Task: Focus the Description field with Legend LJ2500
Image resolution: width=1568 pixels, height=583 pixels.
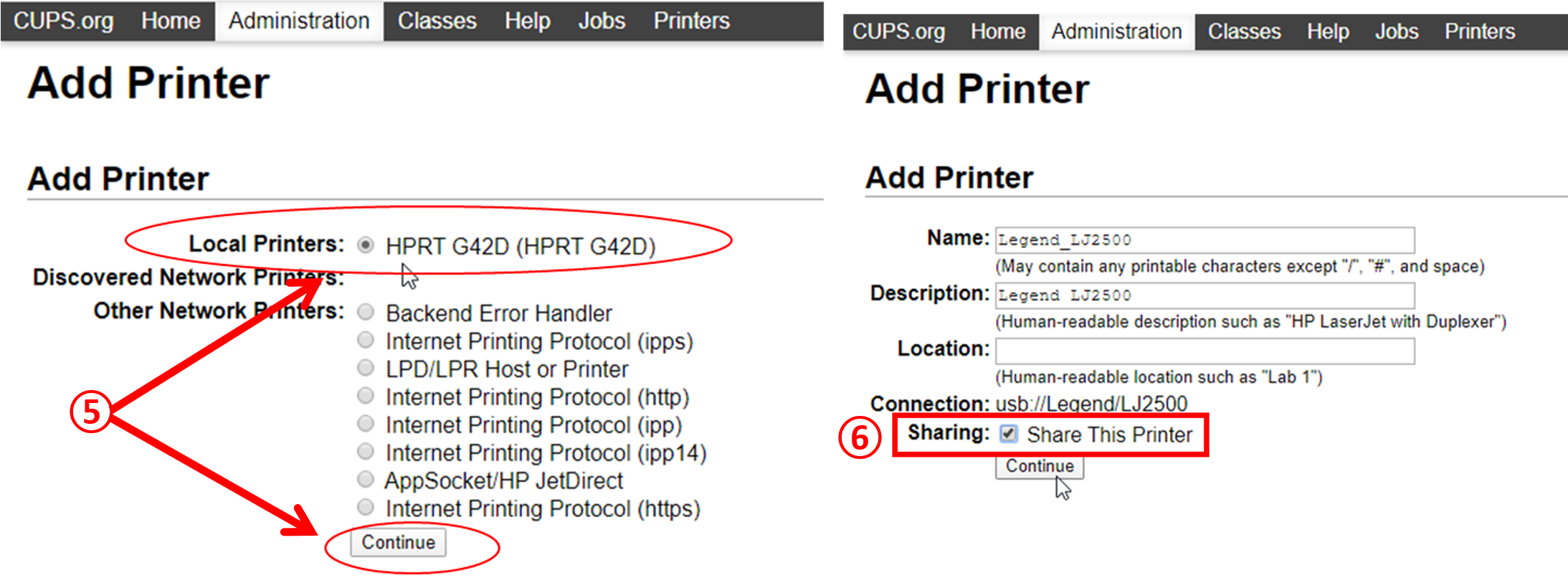Action: point(1204,295)
